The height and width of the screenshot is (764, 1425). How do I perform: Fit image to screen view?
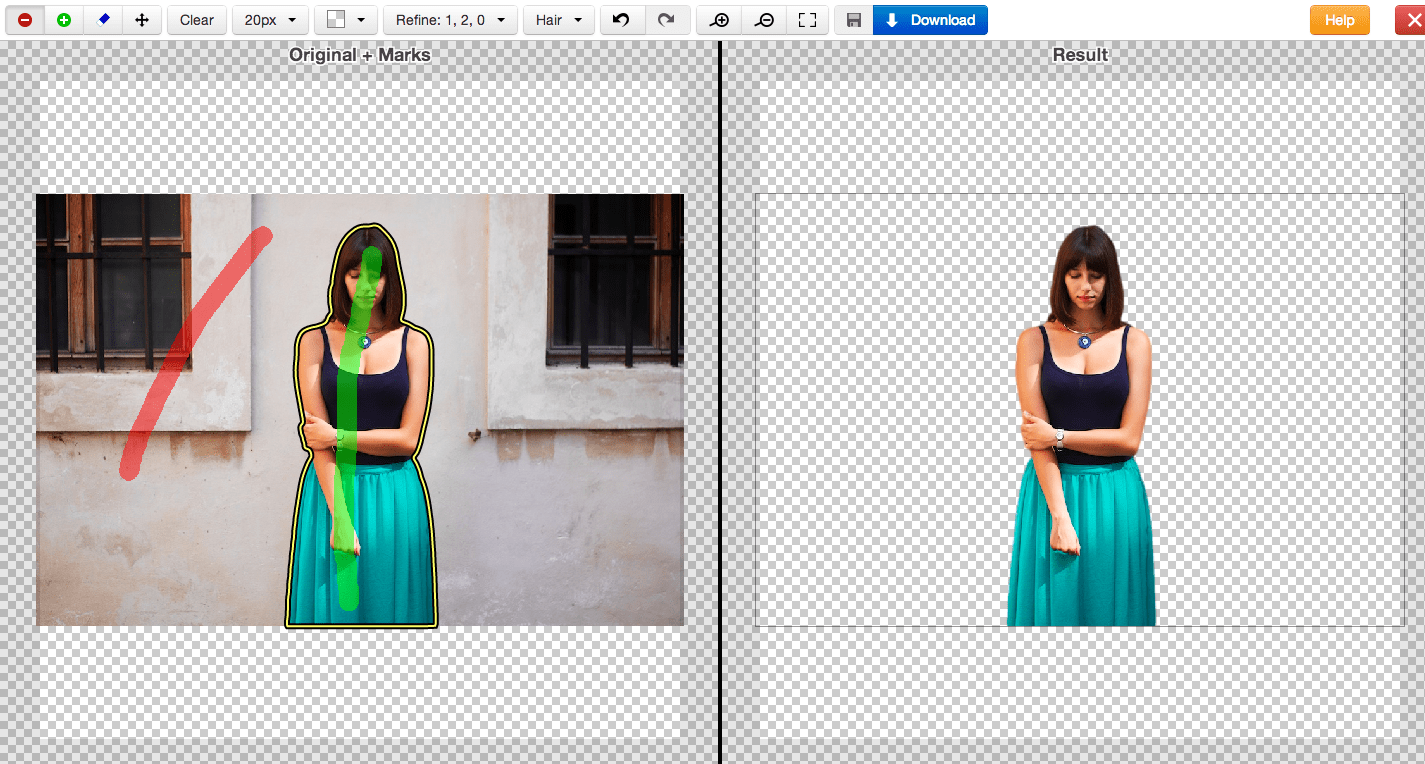click(807, 20)
